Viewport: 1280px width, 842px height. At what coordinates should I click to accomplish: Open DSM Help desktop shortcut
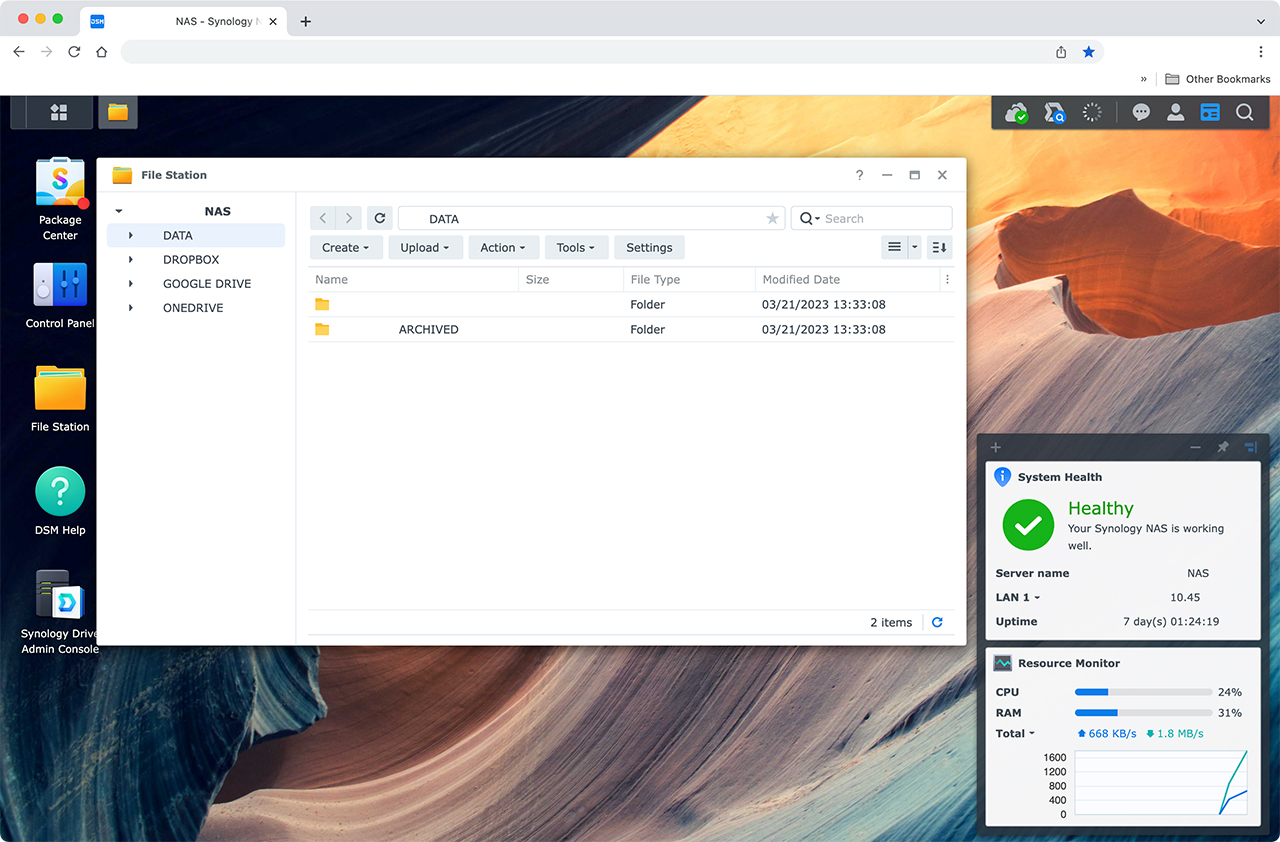coord(60,502)
